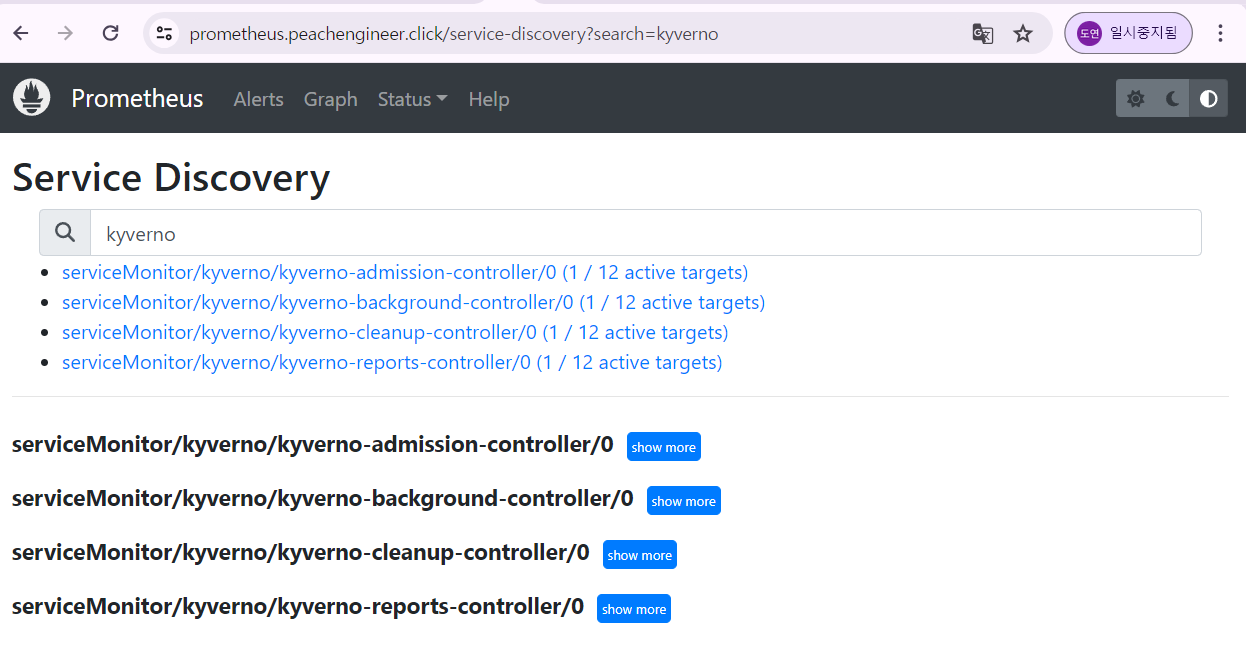Open the Status dropdown menu

412,99
